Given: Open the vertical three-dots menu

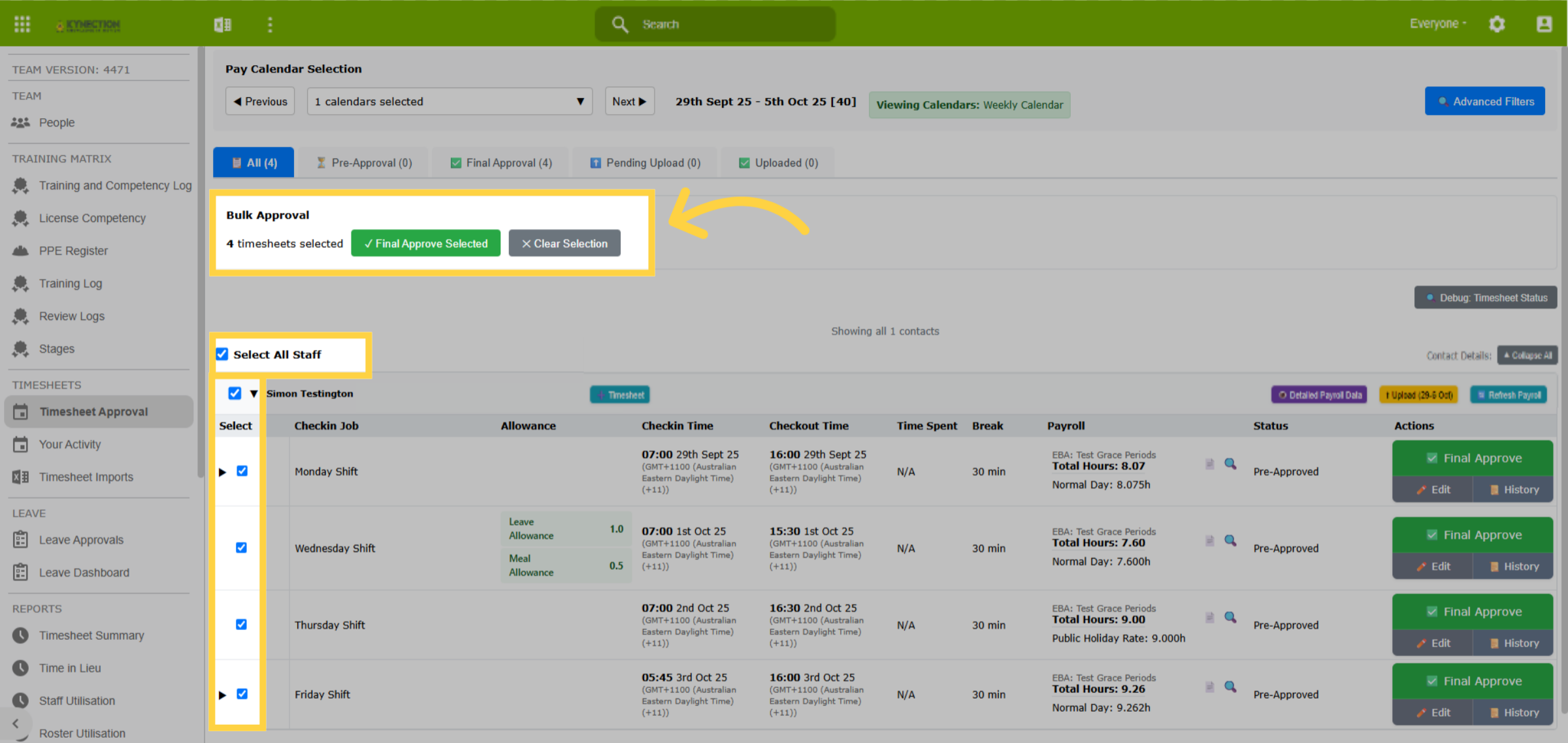Looking at the screenshot, I should [x=270, y=24].
